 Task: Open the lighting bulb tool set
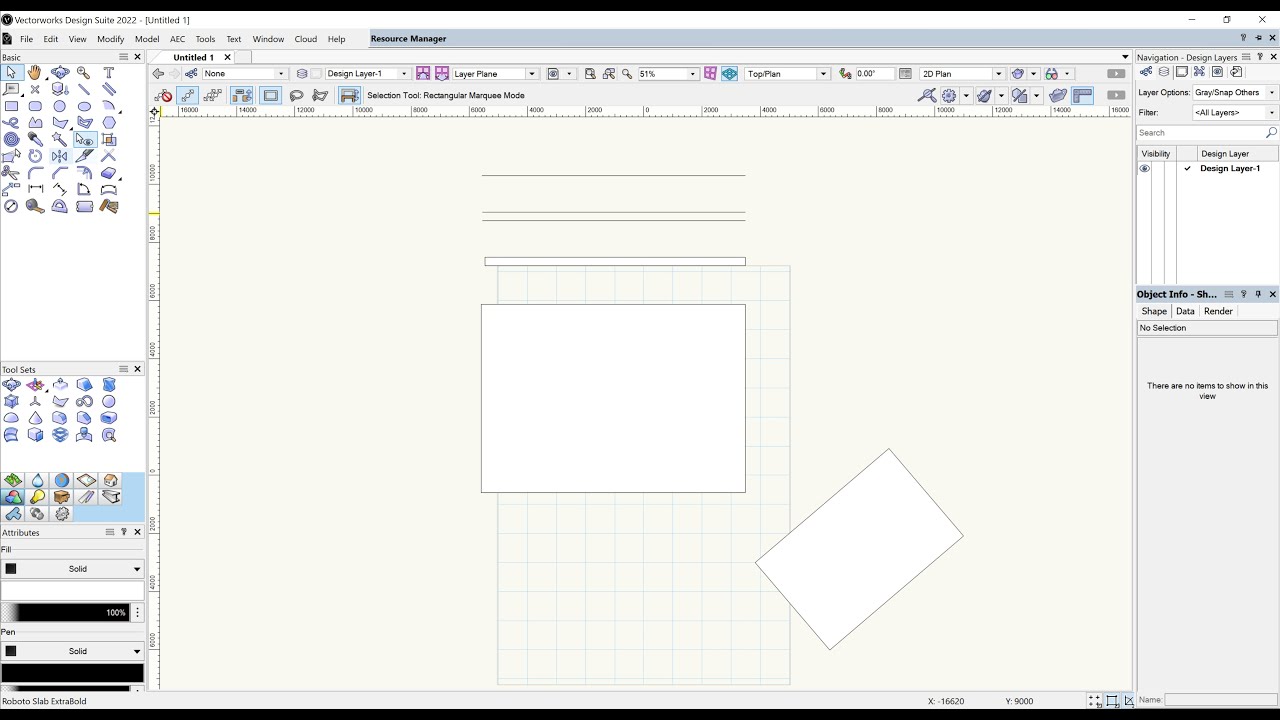37,497
